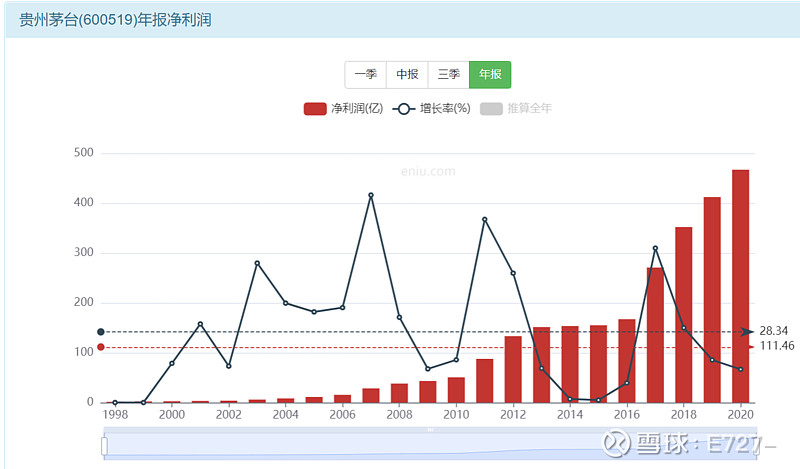Select the green 年报 tab
Image resolution: width=800 pixels, height=469 pixels.
[x=490, y=75]
